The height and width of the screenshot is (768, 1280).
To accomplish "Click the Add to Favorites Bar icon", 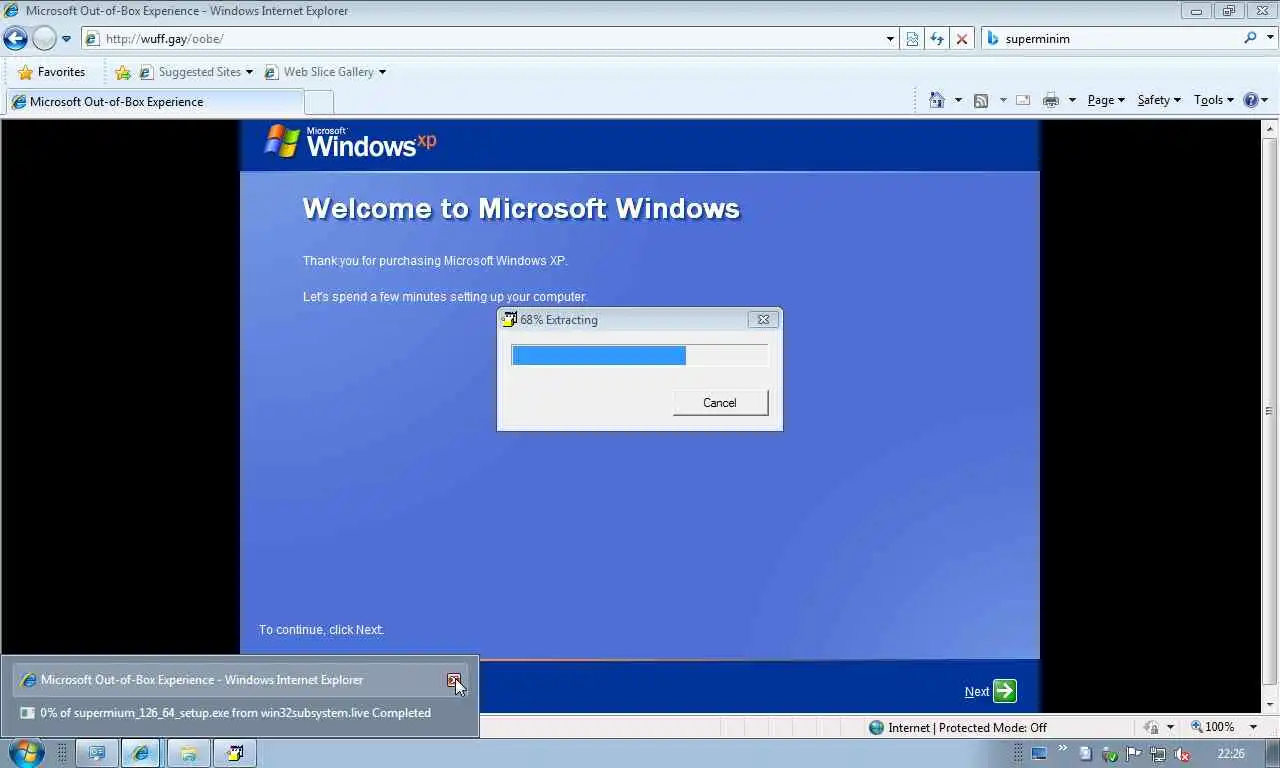I will point(123,72).
